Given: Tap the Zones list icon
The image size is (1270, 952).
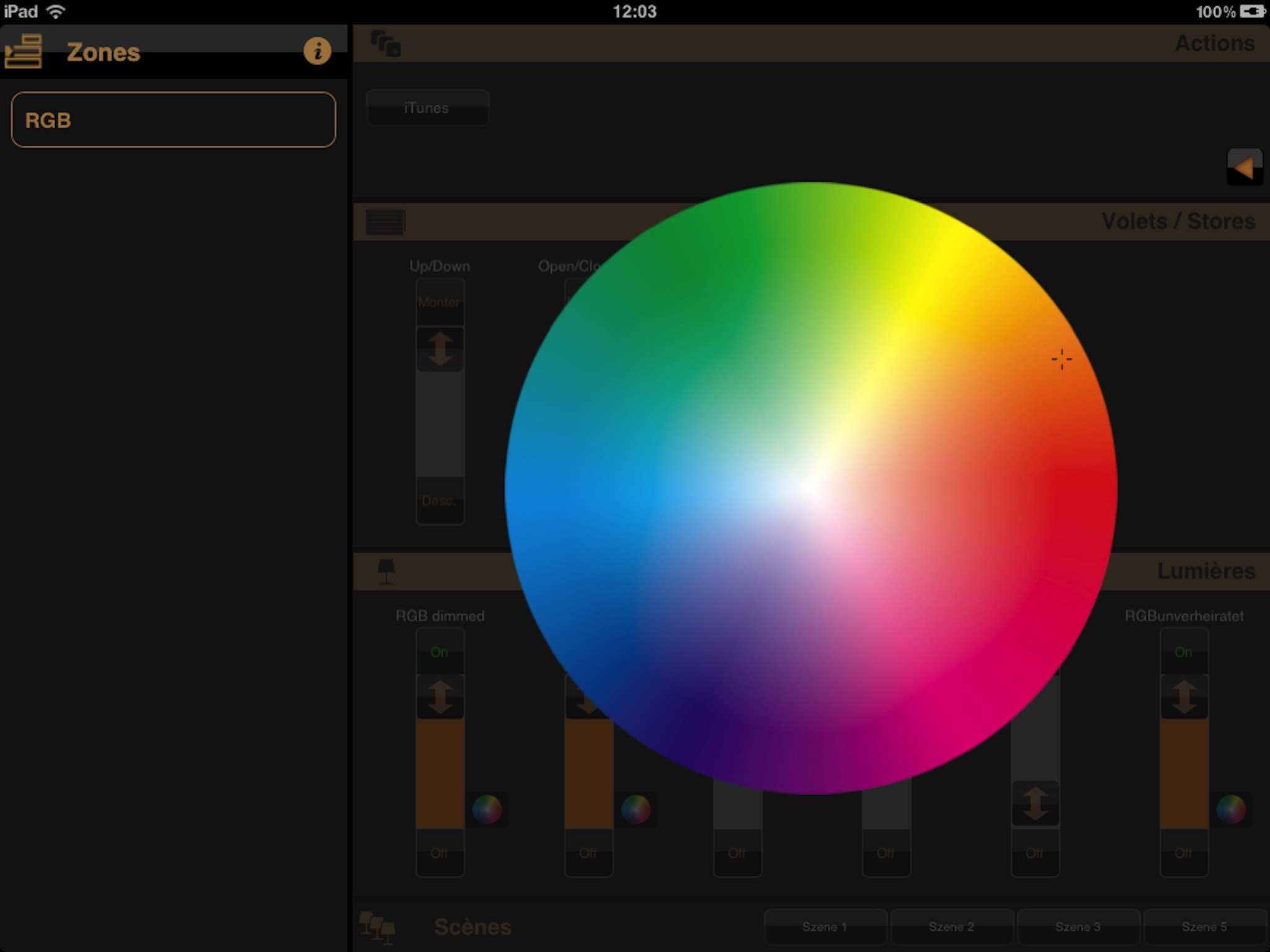Looking at the screenshot, I should [x=23, y=51].
